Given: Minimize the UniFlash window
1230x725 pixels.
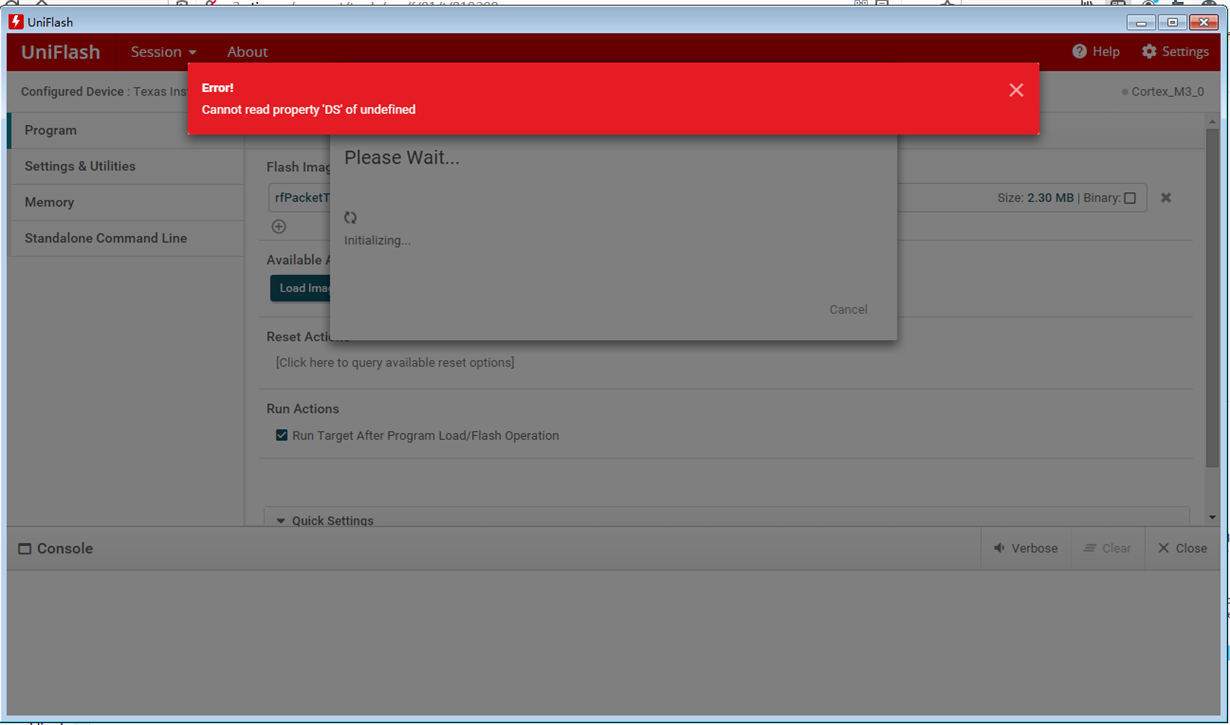Looking at the screenshot, I should point(1143,22).
